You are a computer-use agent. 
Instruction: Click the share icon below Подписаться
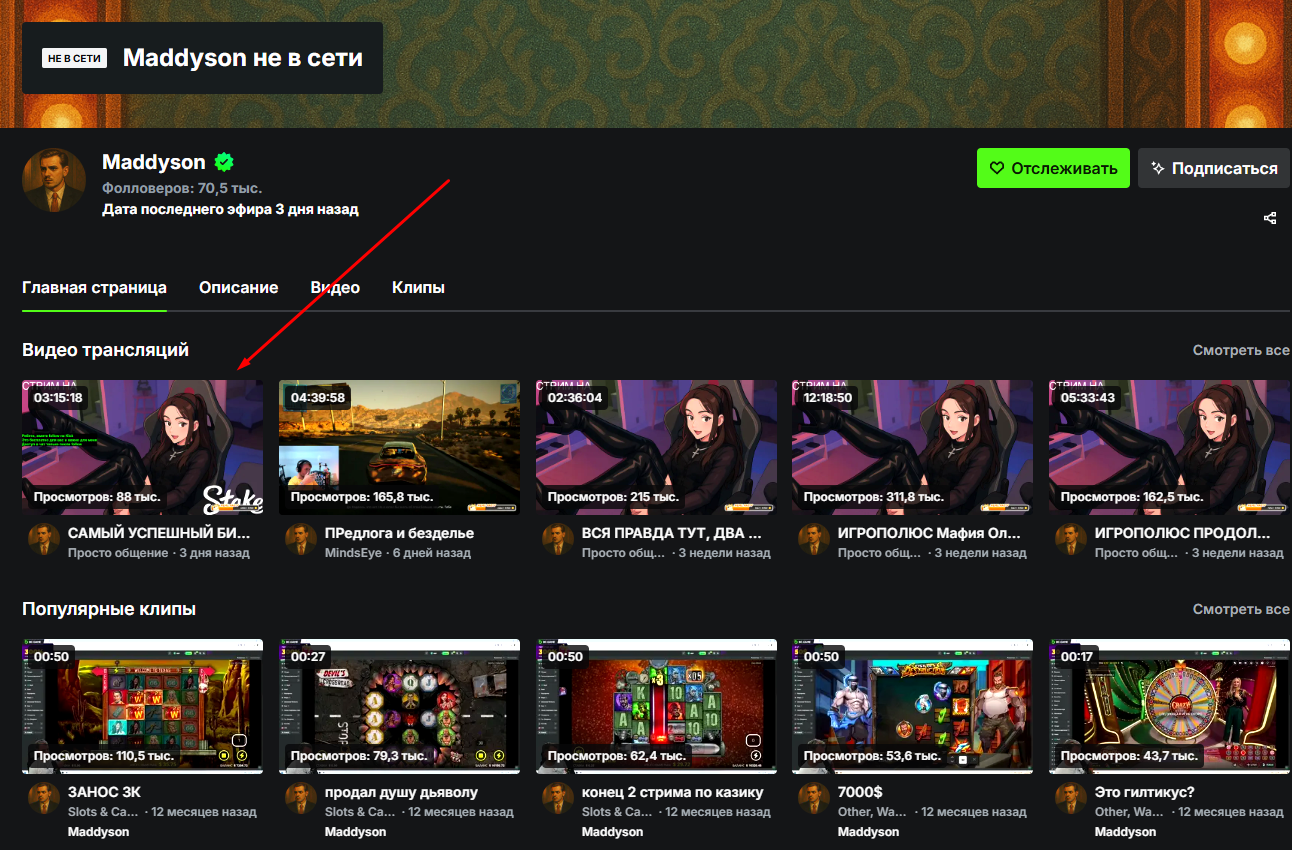[x=1270, y=218]
